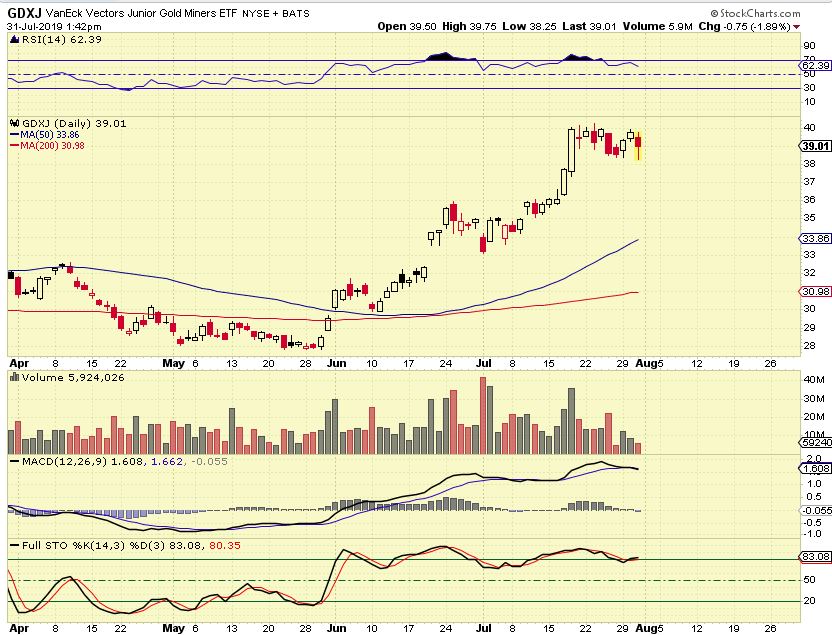Select the GDXJ ticker symbol in the title

(x=24, y=13)
